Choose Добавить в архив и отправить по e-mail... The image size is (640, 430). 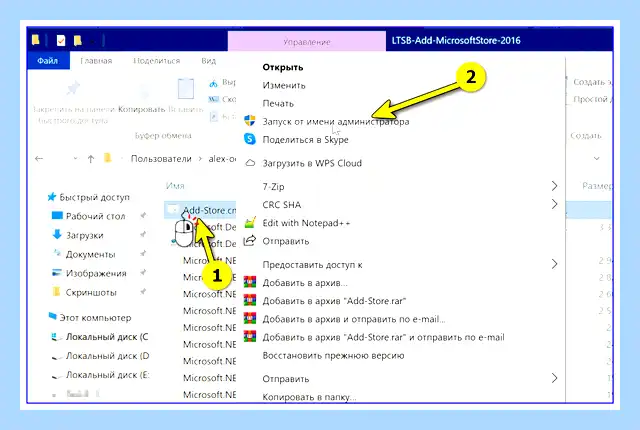tap(353, 319)
